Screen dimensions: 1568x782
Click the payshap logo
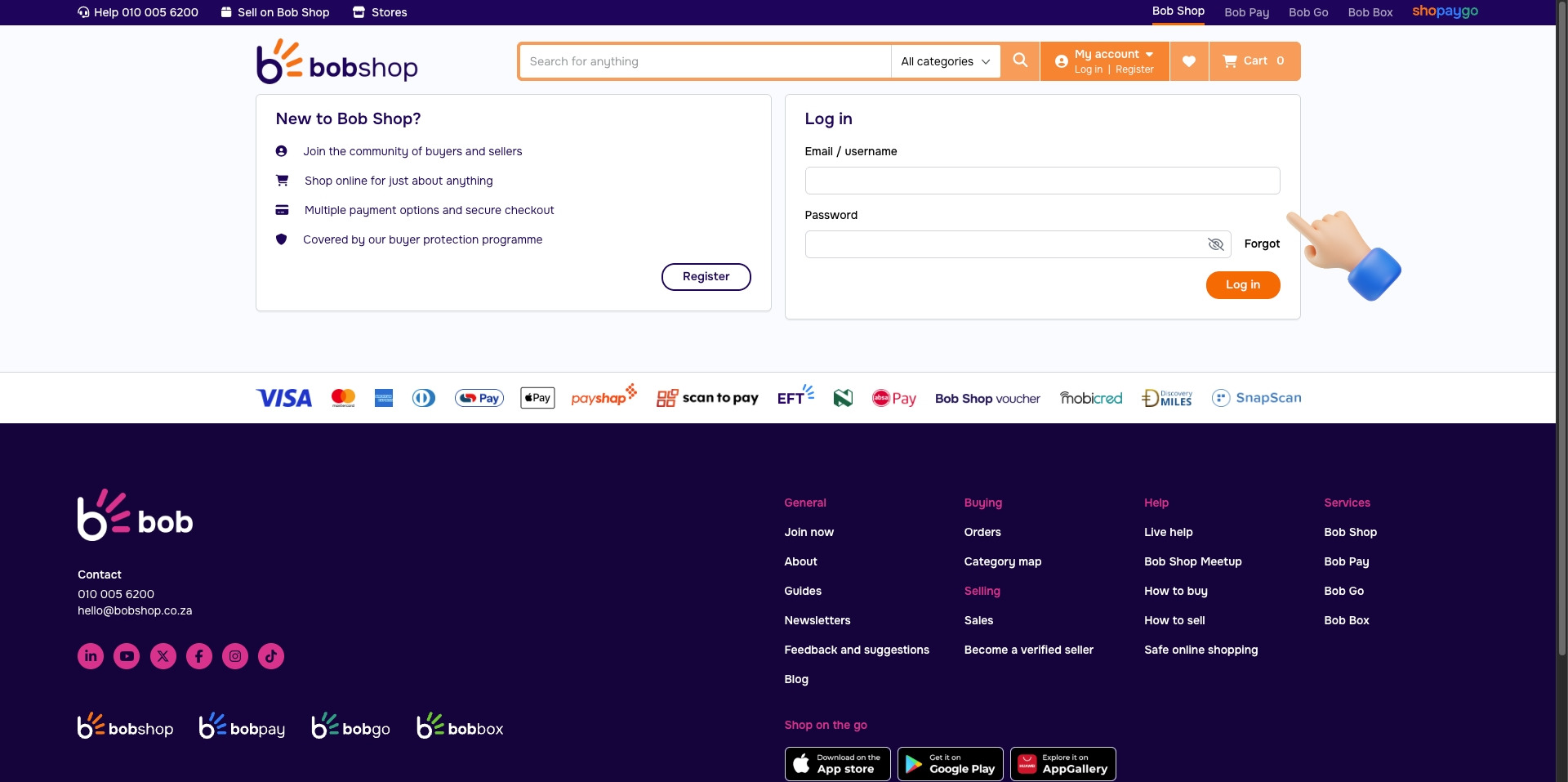click(x=604, y=396)
